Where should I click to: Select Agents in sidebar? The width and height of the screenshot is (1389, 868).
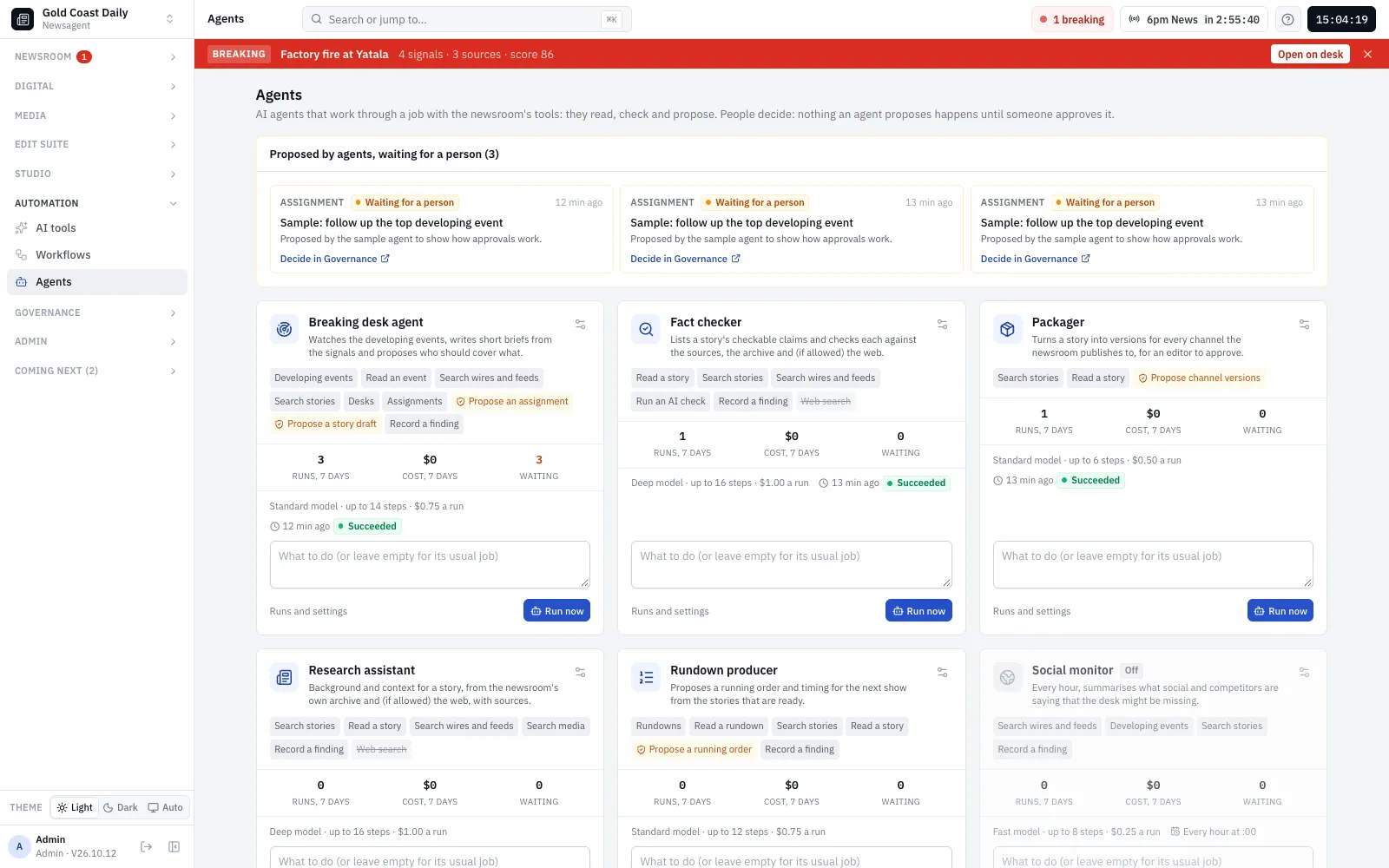(x=97, y=282)
